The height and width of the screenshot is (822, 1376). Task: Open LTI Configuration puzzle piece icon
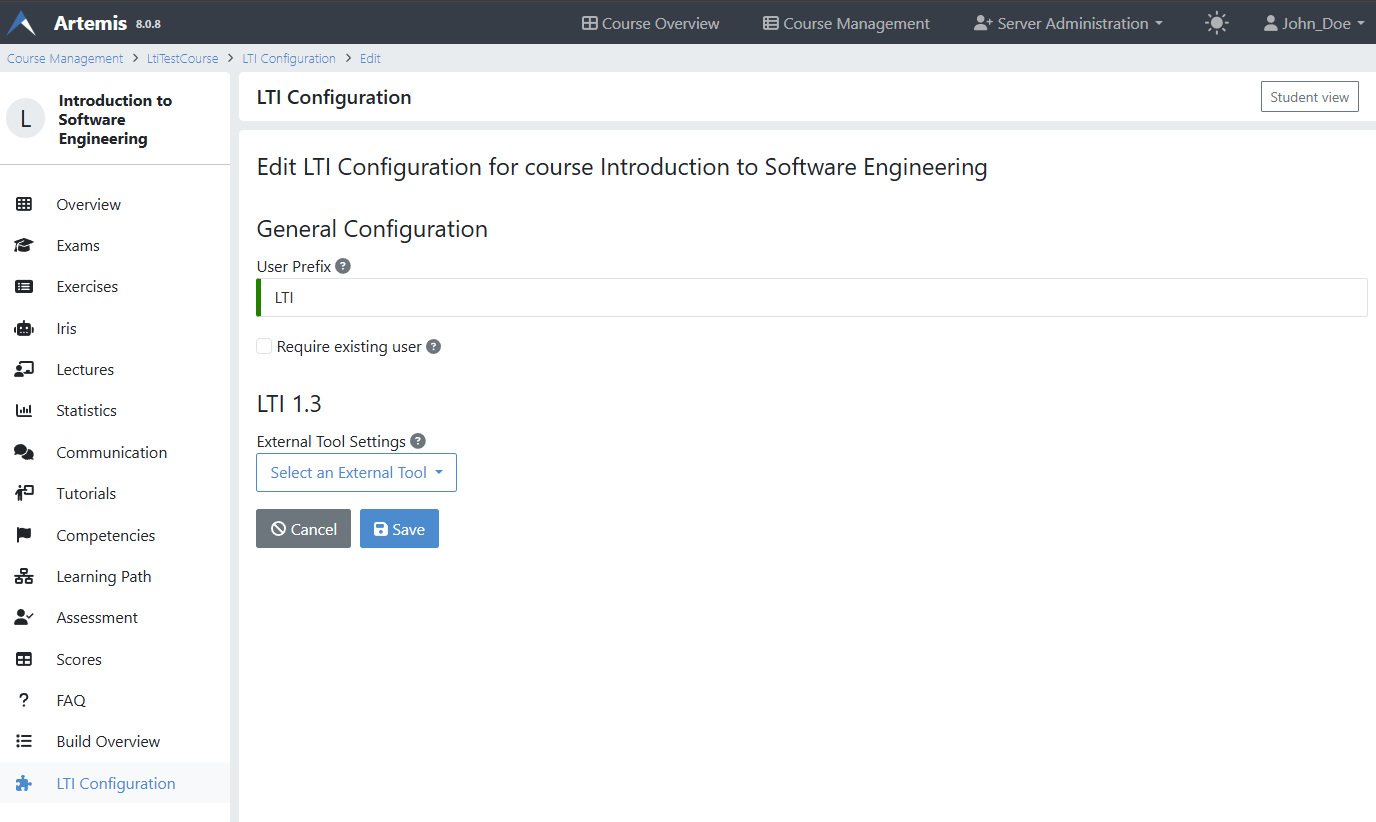click(x=24, y=782)
